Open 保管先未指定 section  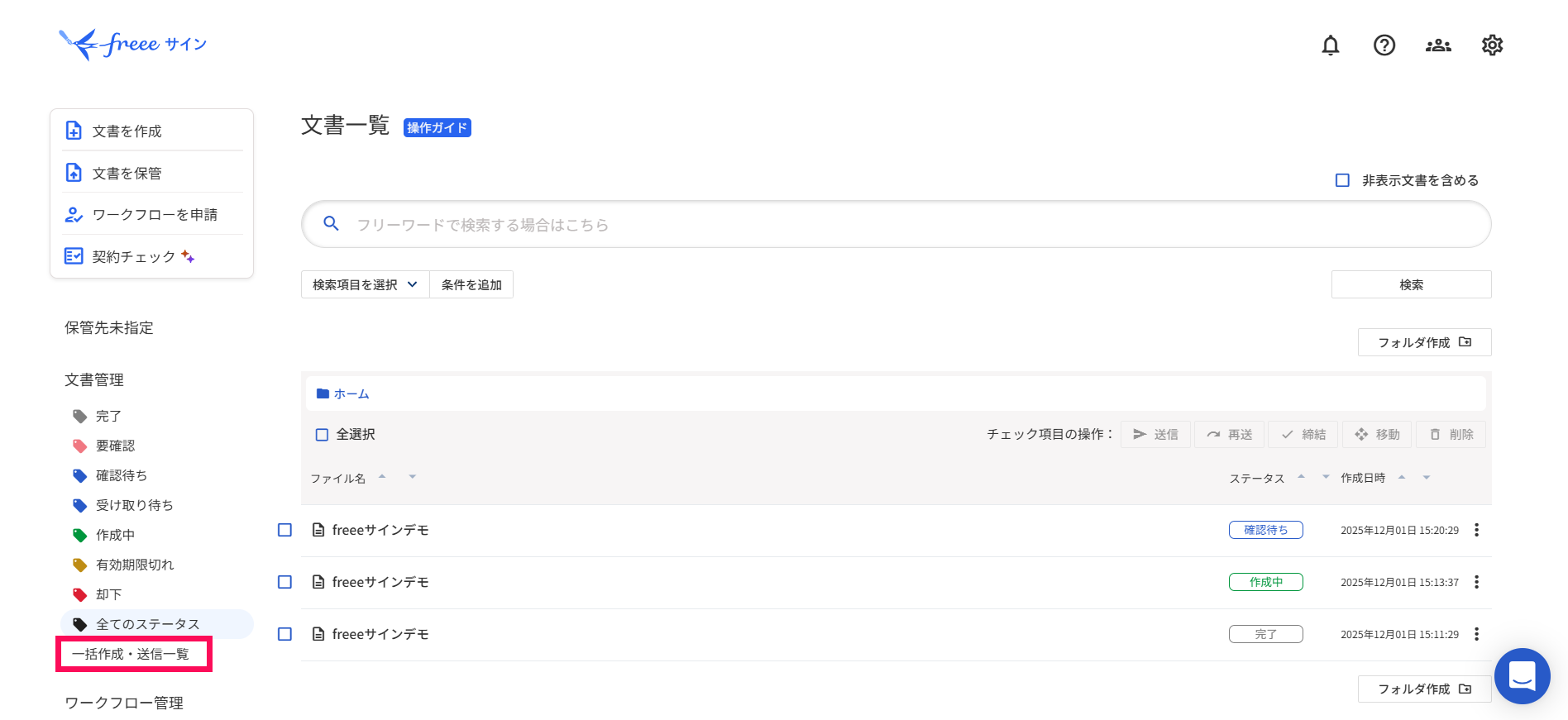point(109,328)
